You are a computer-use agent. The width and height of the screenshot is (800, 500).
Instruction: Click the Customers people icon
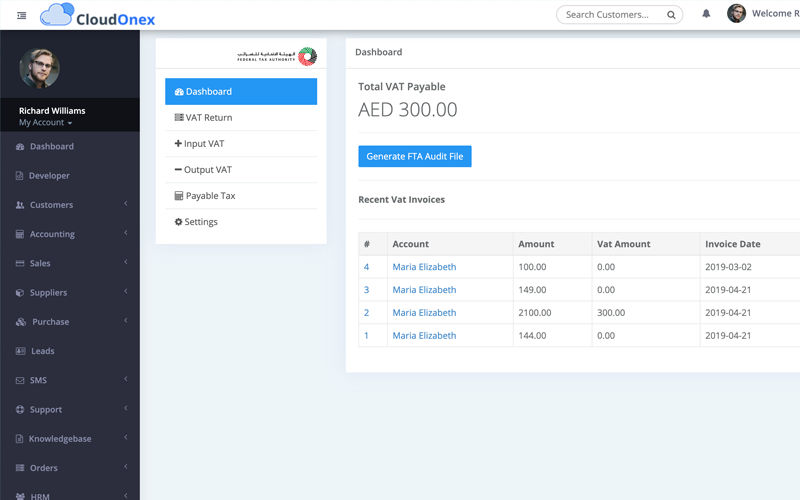20,205
